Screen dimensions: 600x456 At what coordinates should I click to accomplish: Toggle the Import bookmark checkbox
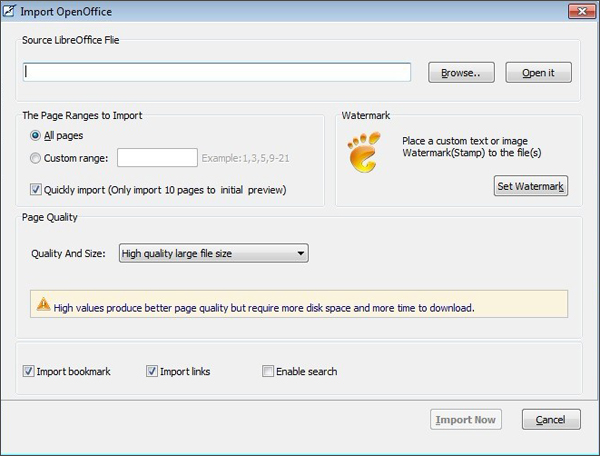[28, 371]
